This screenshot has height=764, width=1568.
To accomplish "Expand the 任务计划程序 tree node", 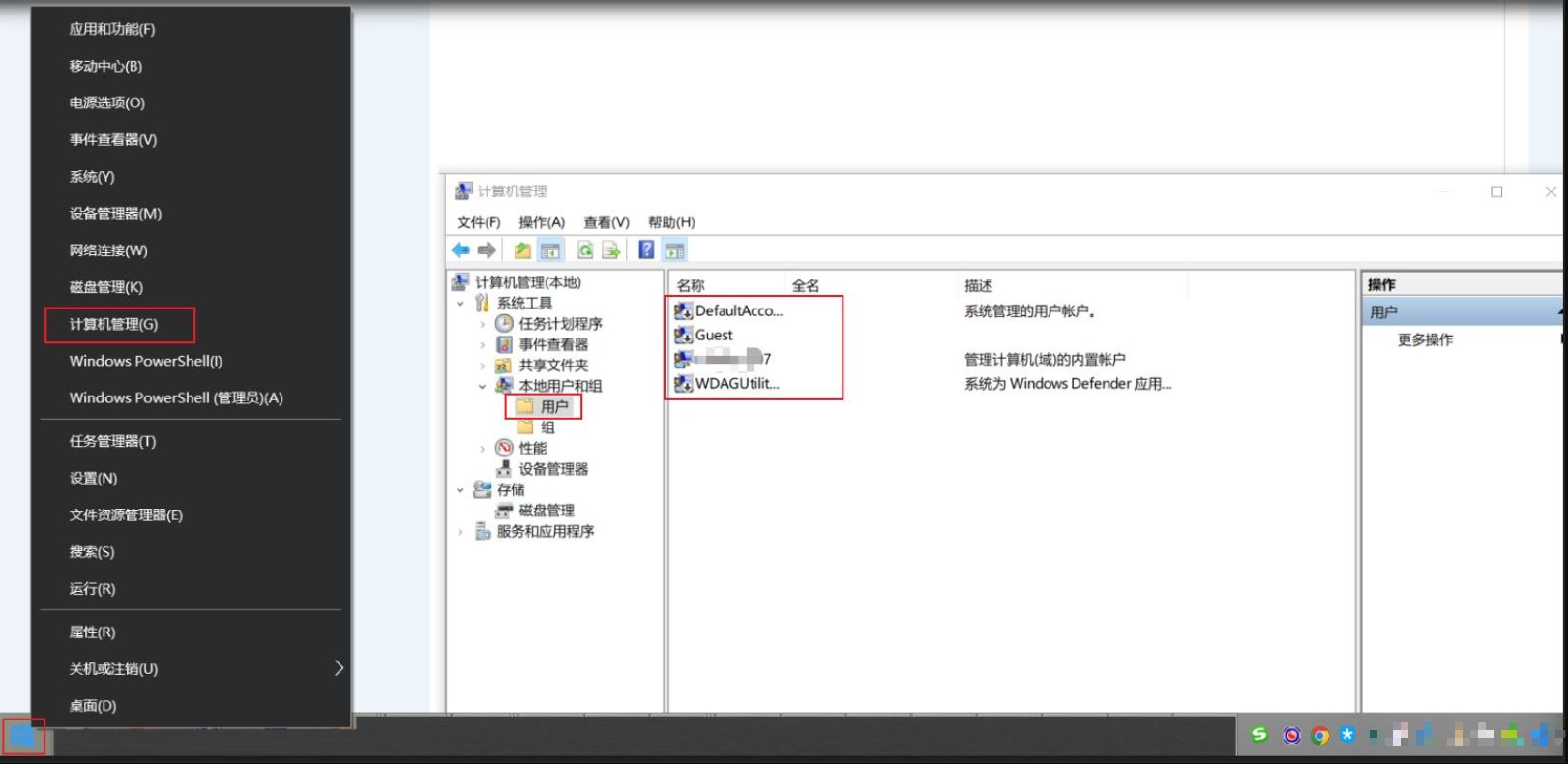I will coord(483,324).
